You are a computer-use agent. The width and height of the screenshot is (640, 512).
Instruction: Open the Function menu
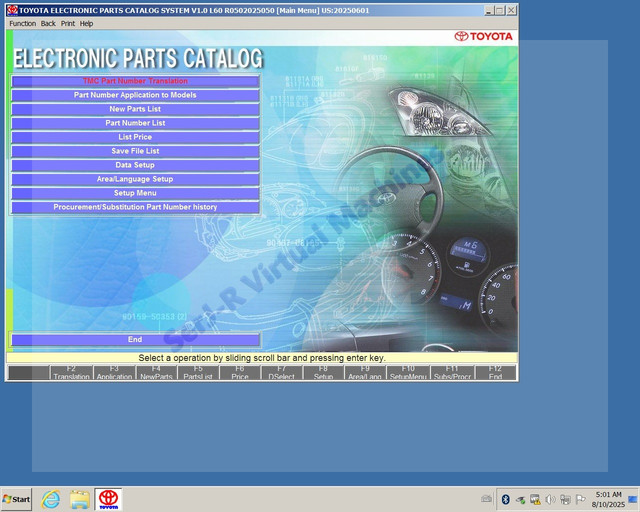coord(22,24)
